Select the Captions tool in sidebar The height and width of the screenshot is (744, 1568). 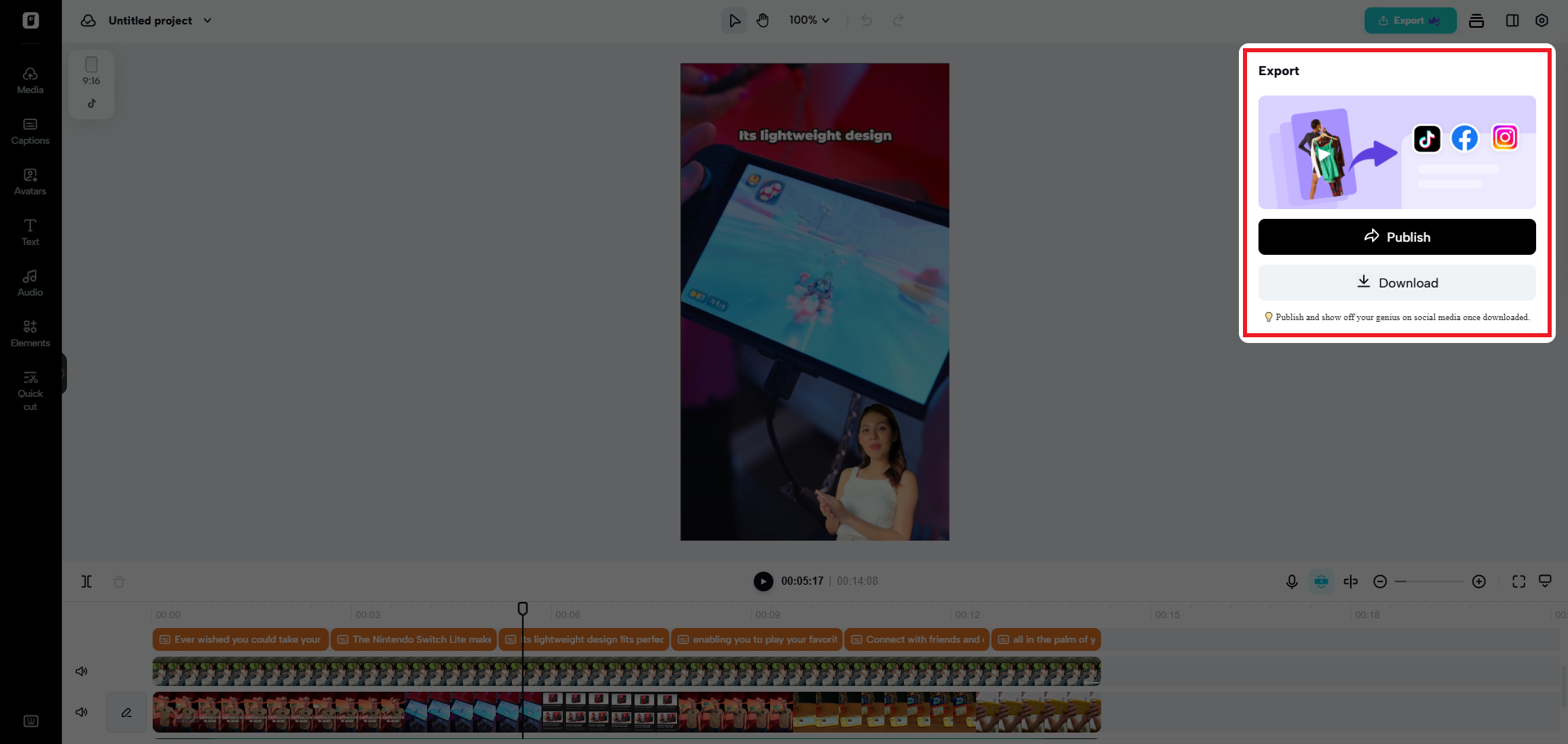click(x=29, y=131)
